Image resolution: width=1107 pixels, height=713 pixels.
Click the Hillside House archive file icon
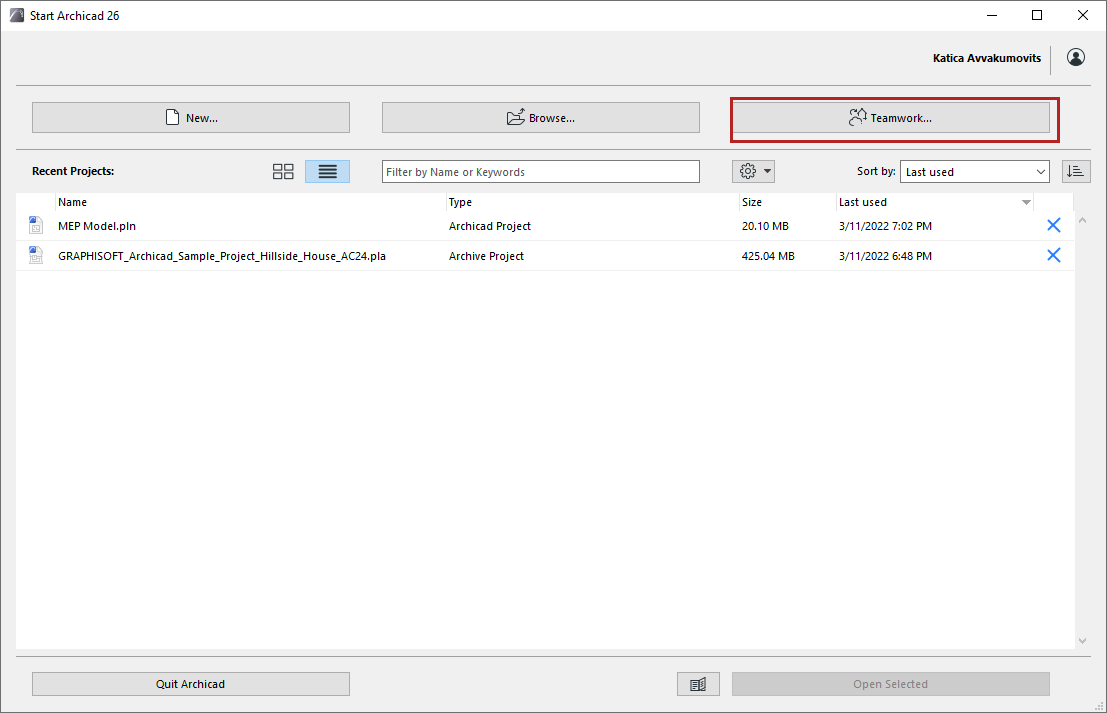(36, 255)
